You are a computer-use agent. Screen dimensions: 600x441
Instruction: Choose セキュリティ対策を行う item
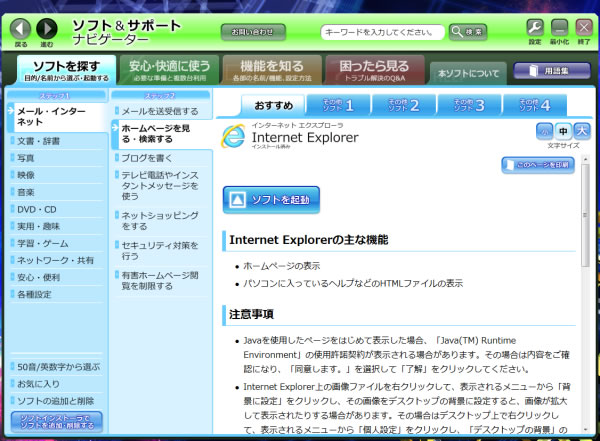pyautogui.click(x=161, y=251)
